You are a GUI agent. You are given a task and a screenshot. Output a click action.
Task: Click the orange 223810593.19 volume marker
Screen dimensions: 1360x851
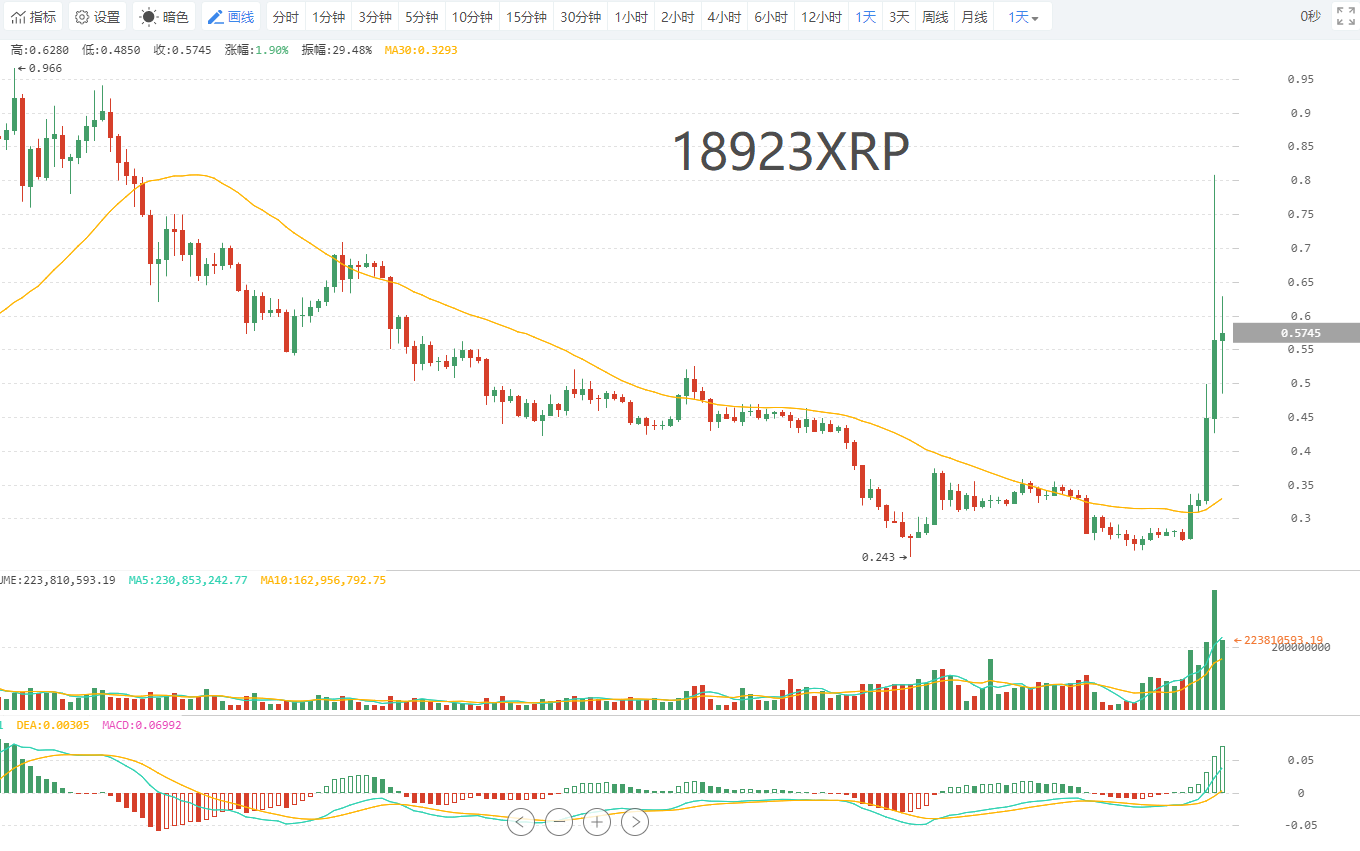[x=1278, y=640]
